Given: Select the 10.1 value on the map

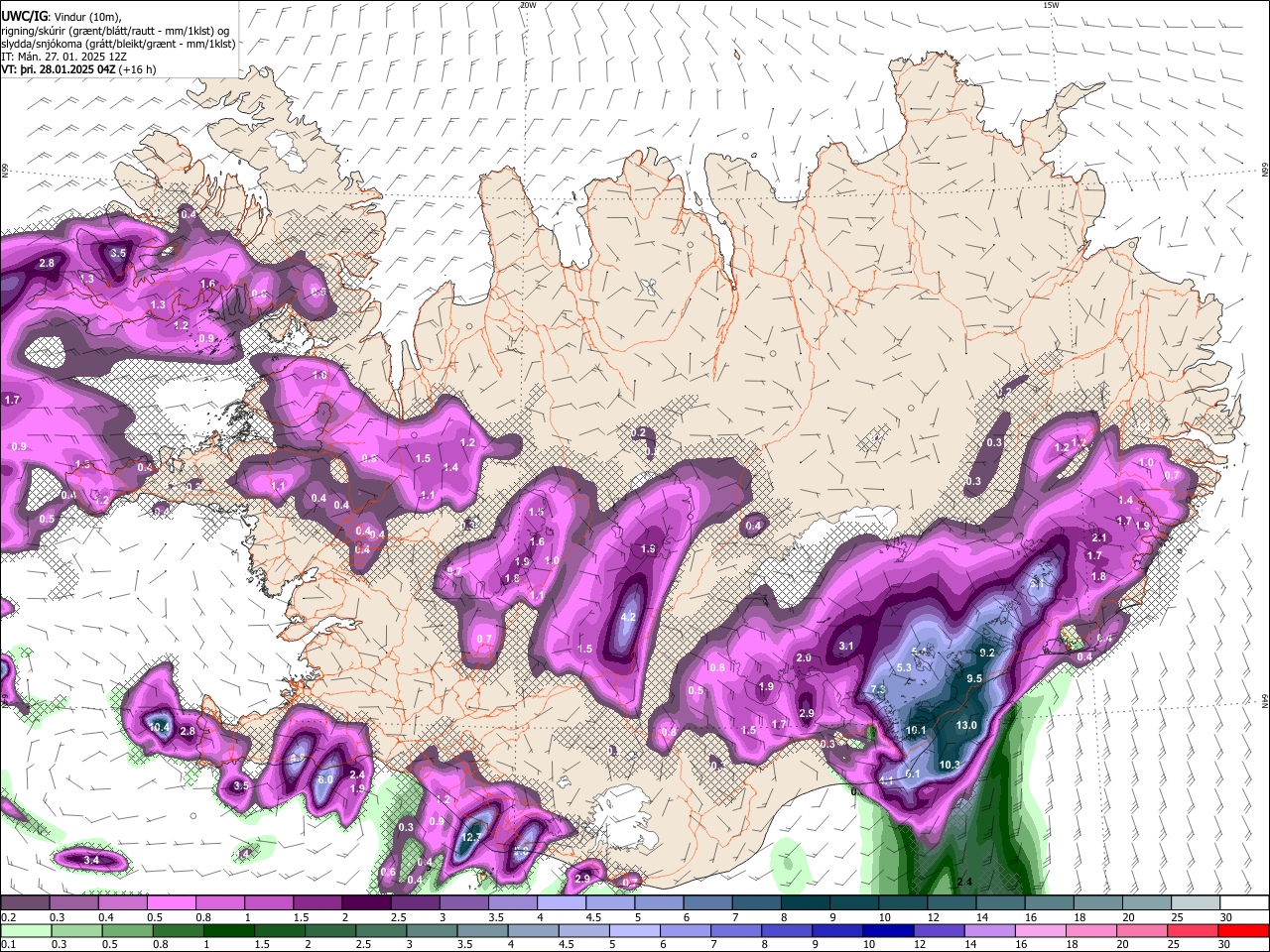Looking at the screenshot, I should coord(916,731).
